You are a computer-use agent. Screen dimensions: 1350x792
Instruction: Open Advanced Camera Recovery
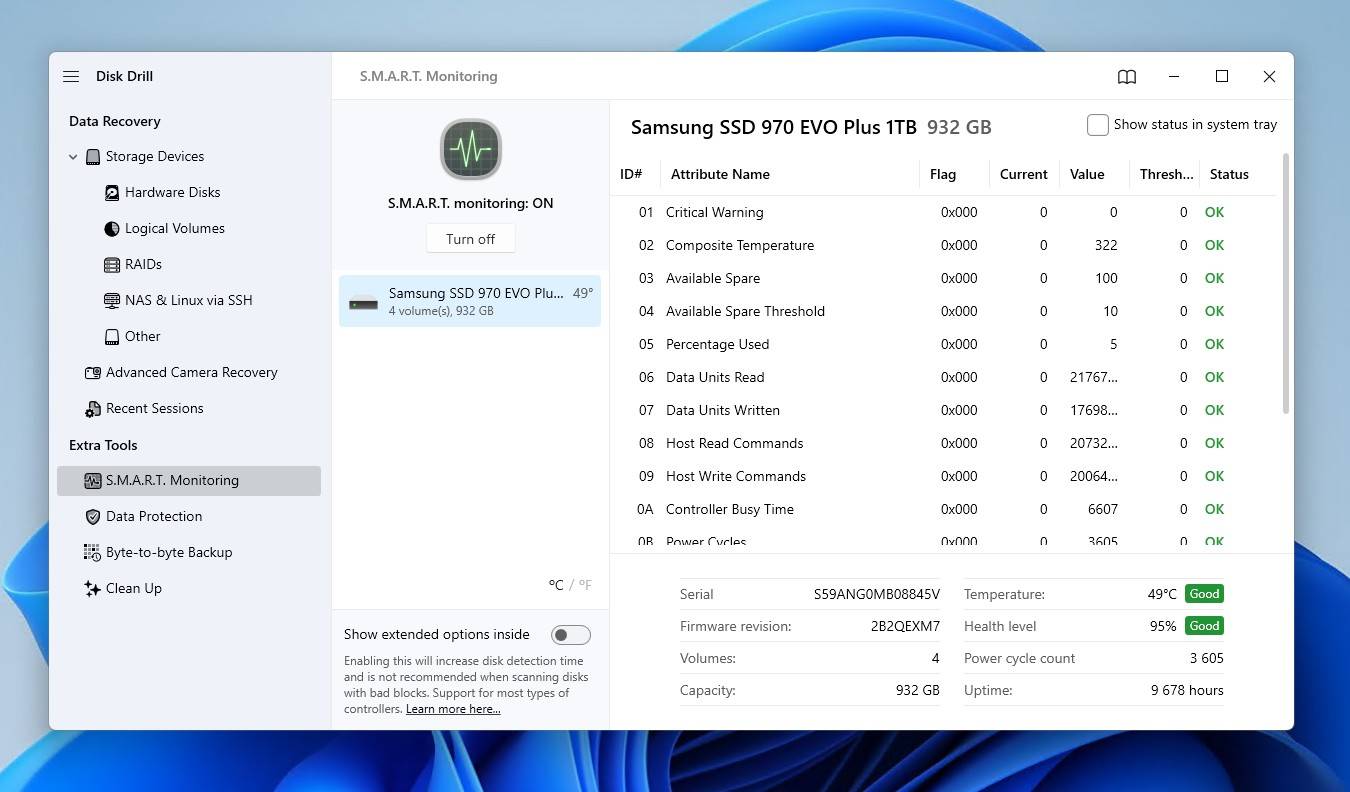click(x=191, y=372)
